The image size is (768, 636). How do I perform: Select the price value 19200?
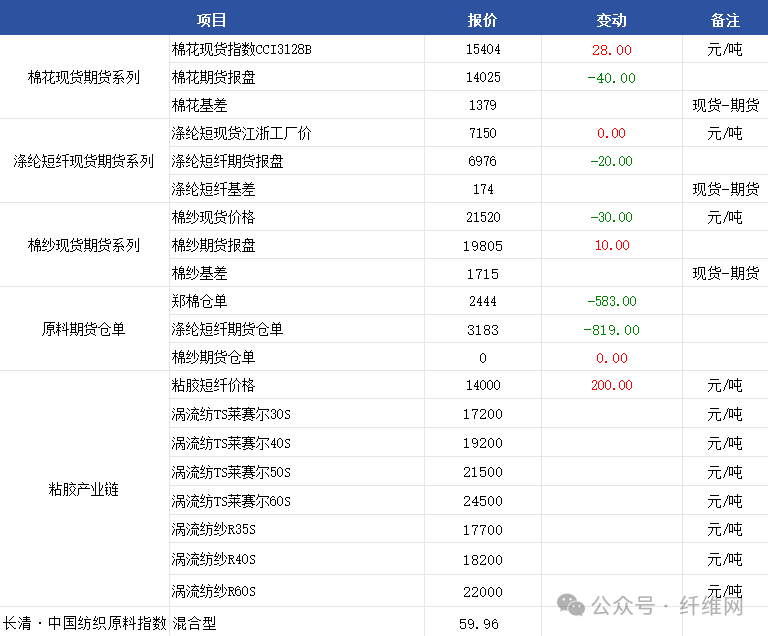coord(483,443)
